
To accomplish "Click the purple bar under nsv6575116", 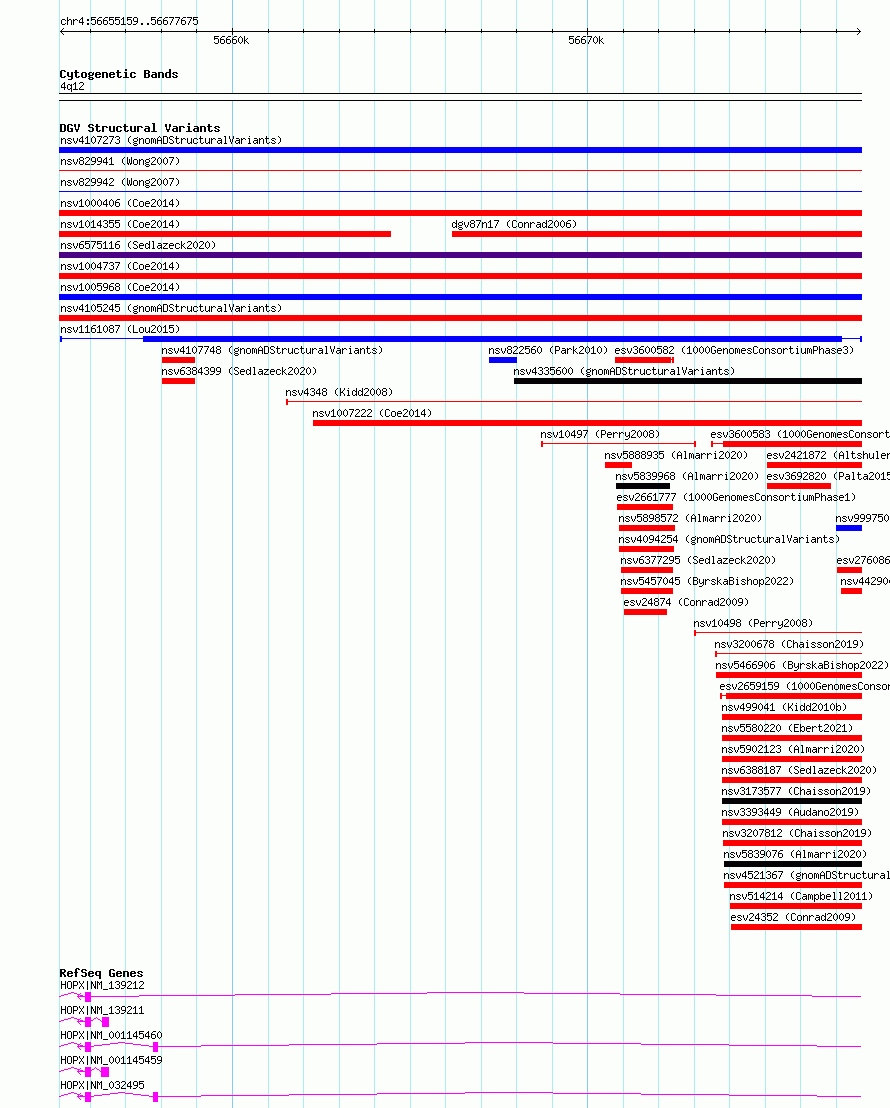I will tap(461, 255).
